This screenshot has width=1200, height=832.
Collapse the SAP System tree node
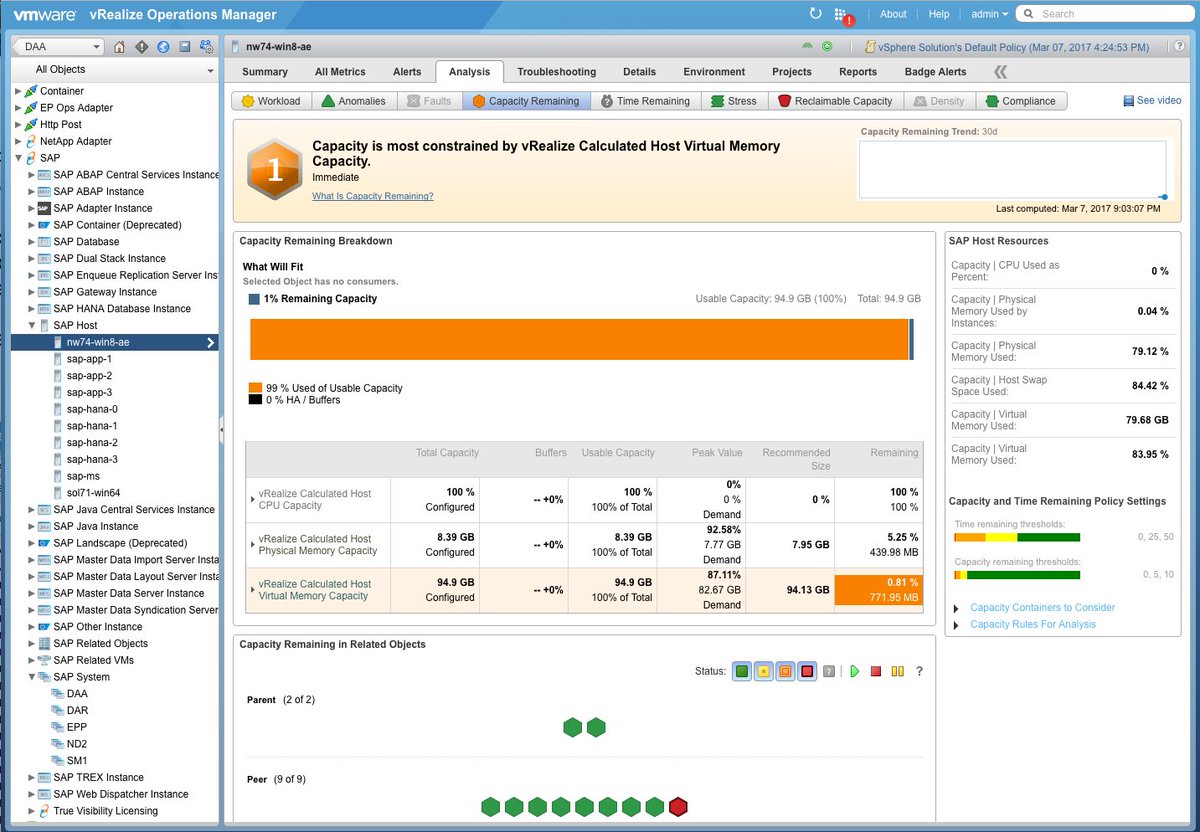(32, 677)
